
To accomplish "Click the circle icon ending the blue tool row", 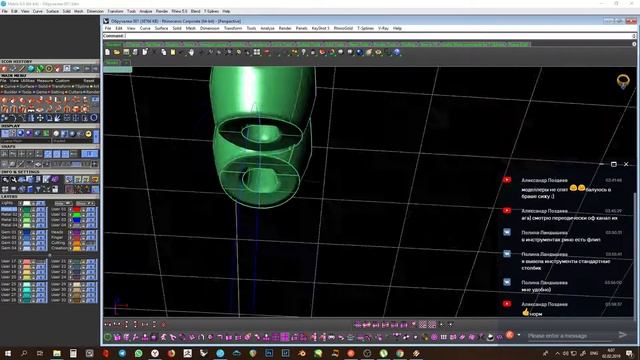I will click(x=94, y=118).
